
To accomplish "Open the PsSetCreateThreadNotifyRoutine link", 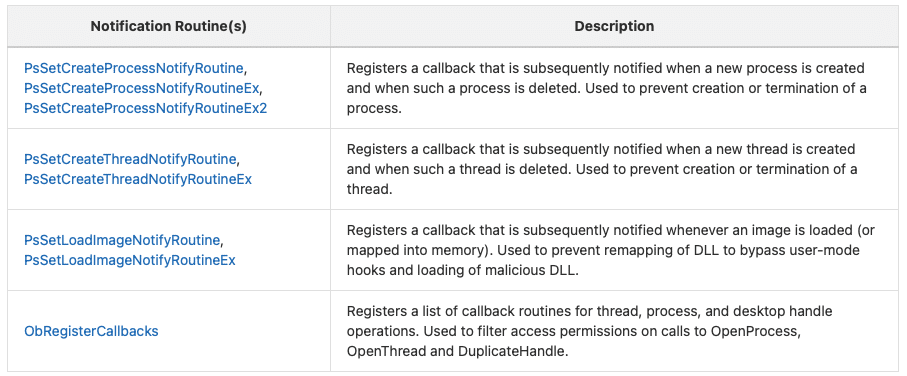I will point(130,159).
